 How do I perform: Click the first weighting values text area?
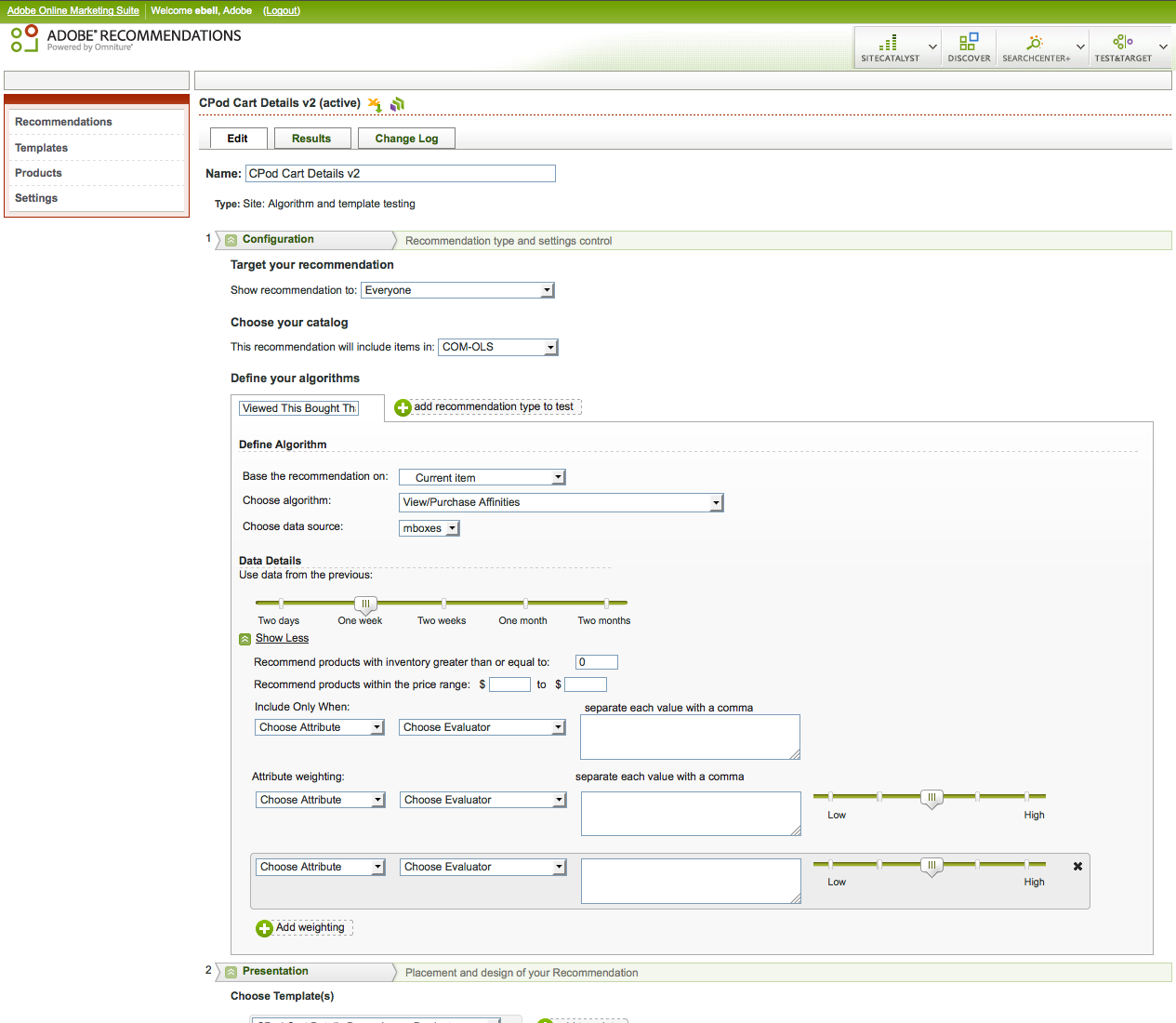tap(691, 814)
